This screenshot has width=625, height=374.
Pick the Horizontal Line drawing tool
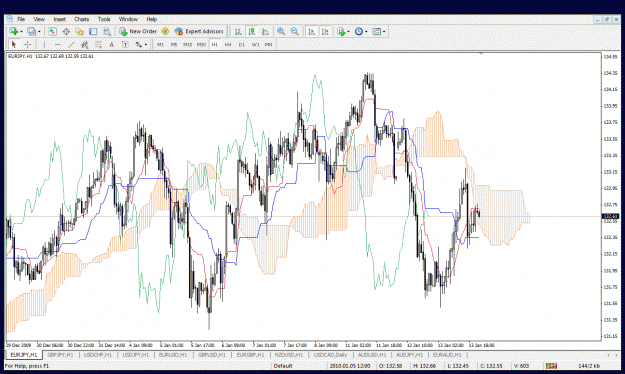[x=58, y=44]
